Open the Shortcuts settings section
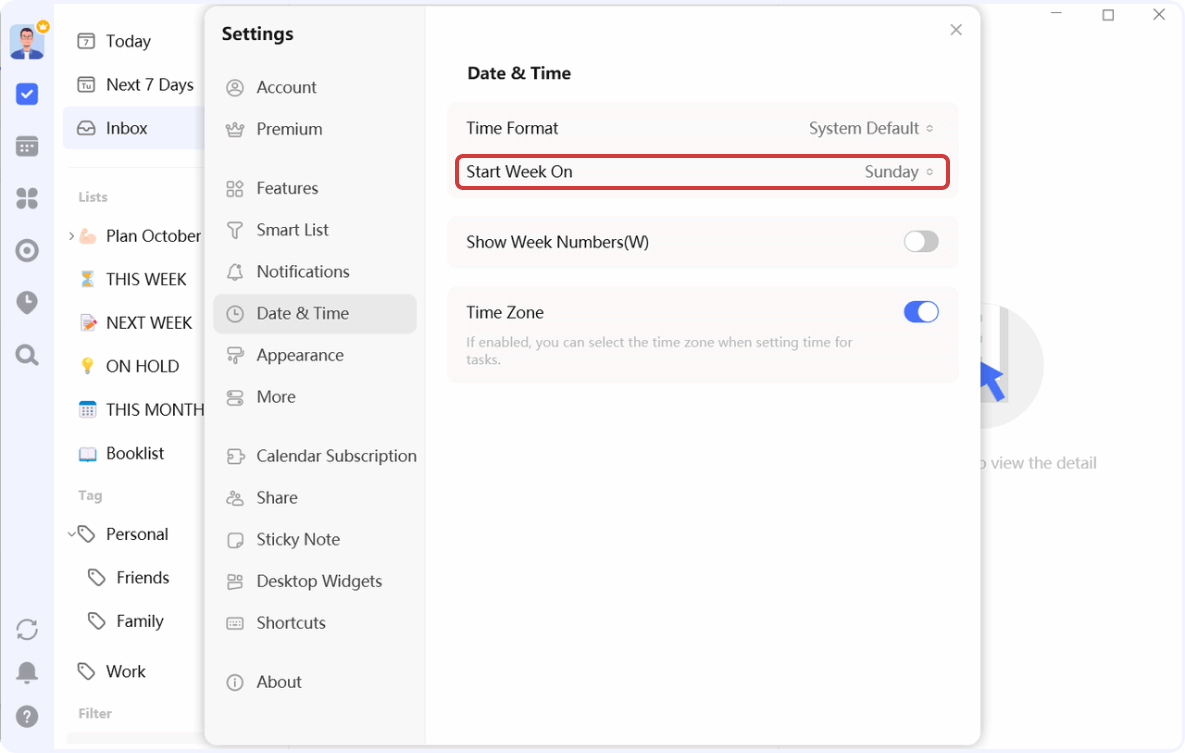The height and width of the screenshot is (753, 1185). pyautogui.click(x=292, y=623)
